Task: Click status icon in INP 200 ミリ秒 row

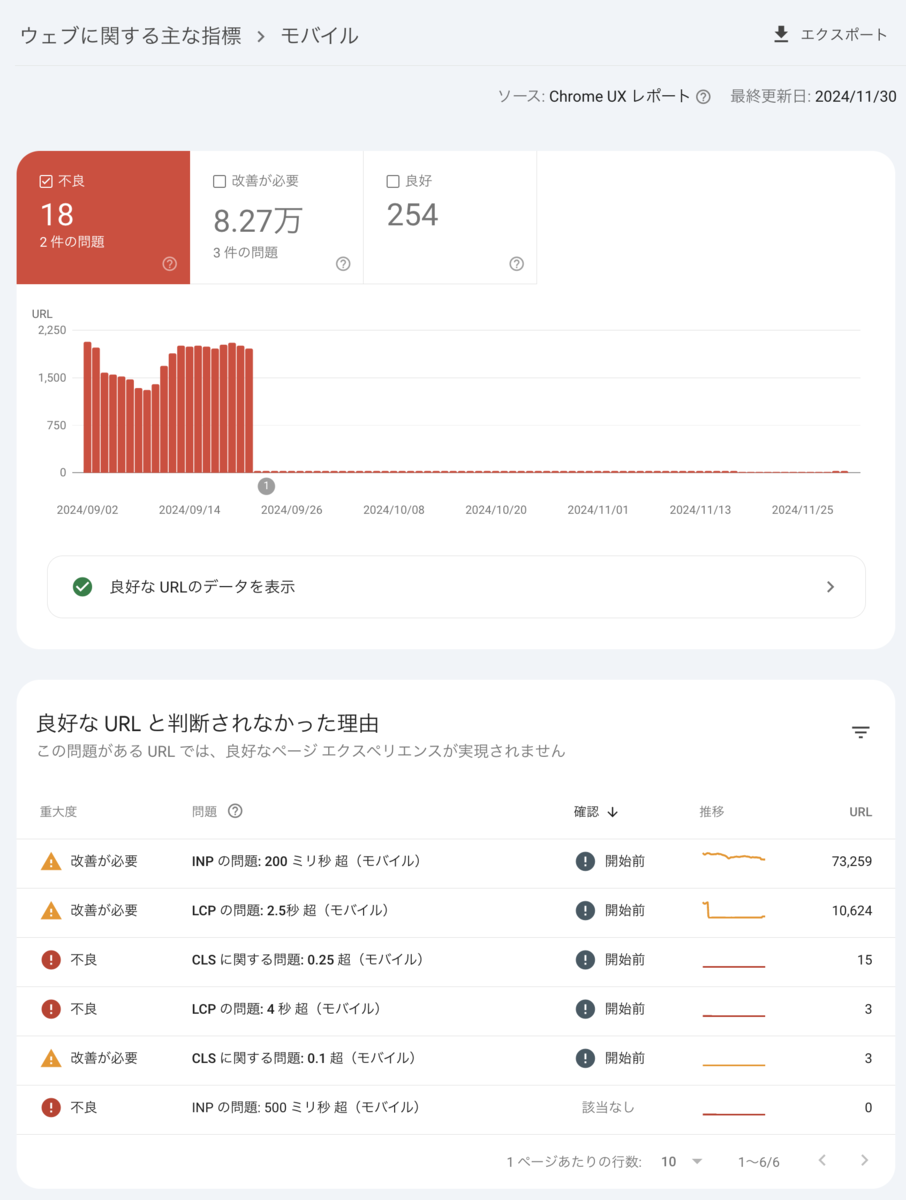Action: point(585,861)
